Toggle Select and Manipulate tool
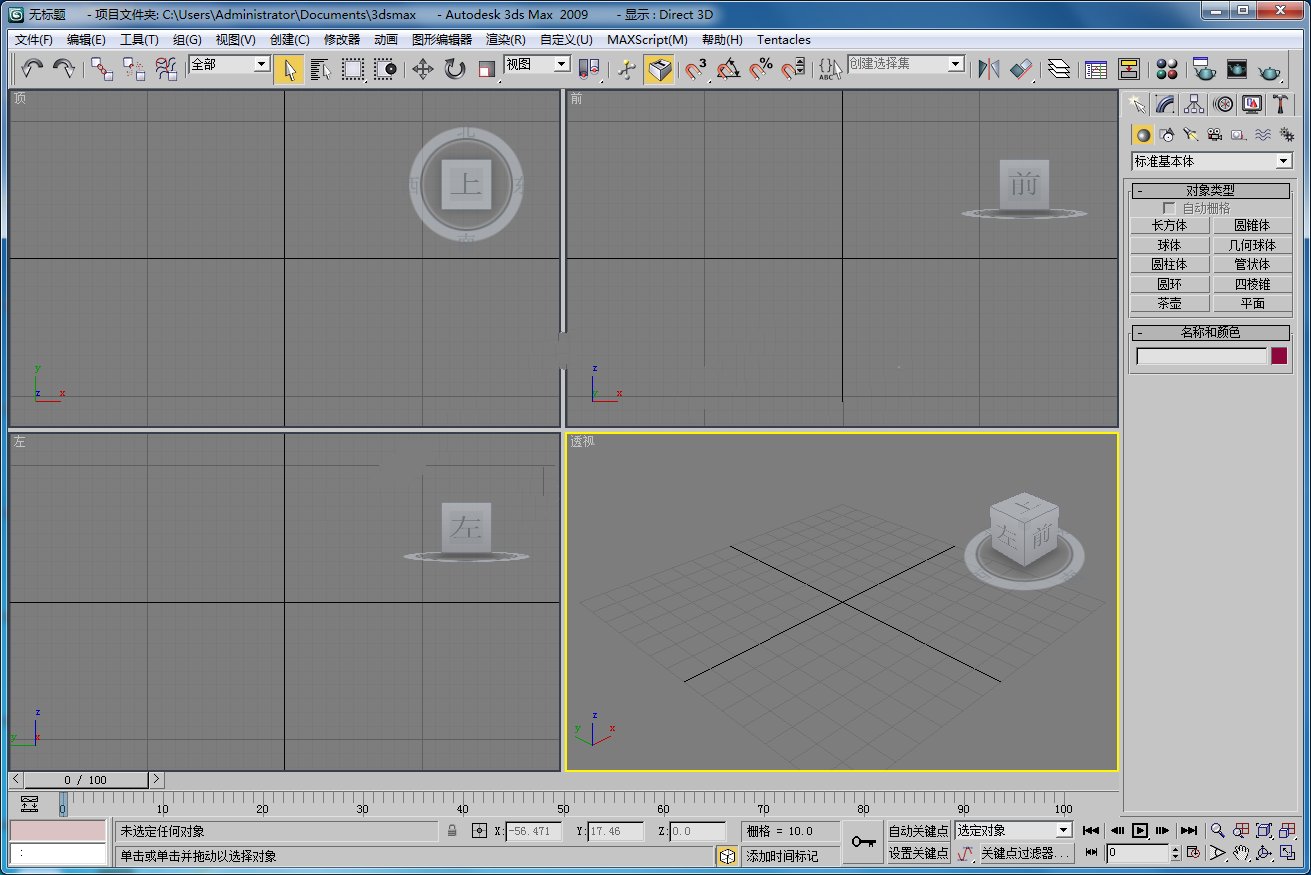Screen dimensions: 1311x875 tap(627, 69)
